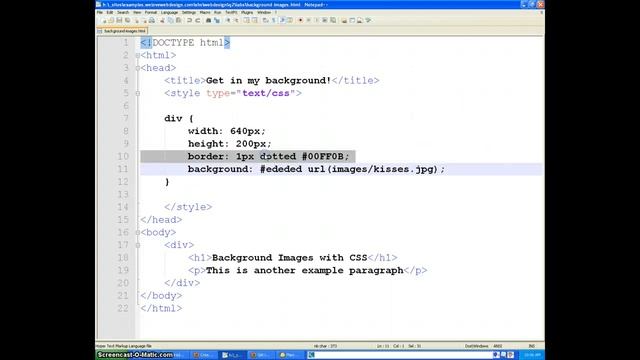Click the Playback macro icon
This screenshot has height=360, width=640.
pyautogui.click(x=316, y=20)
